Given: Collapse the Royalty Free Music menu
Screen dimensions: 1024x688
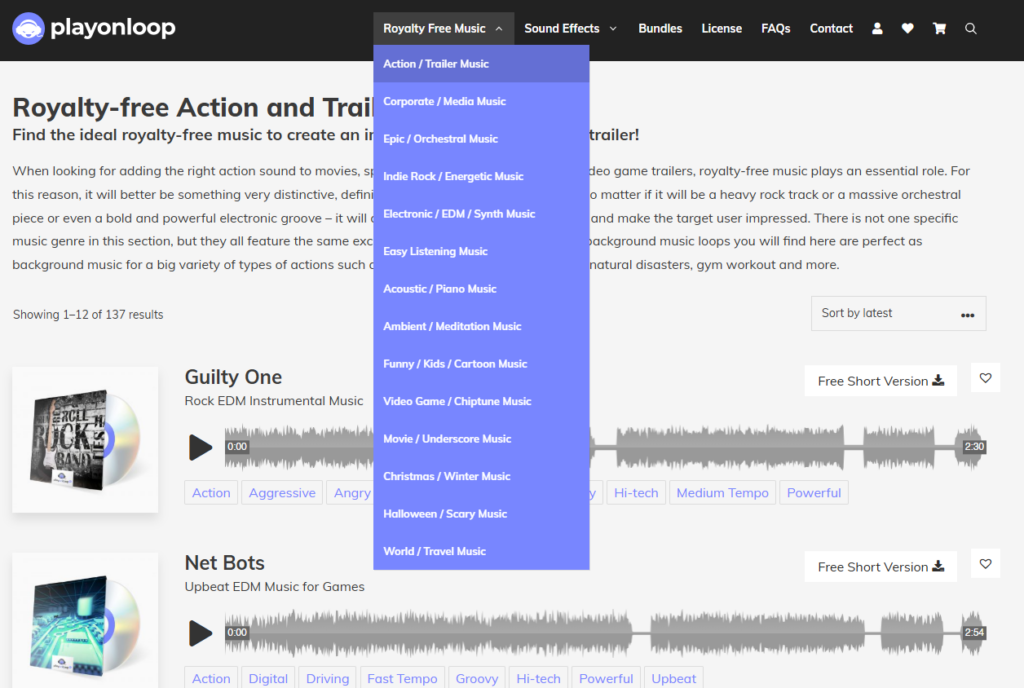Looking at the screenshot, I should coord(443,29).
